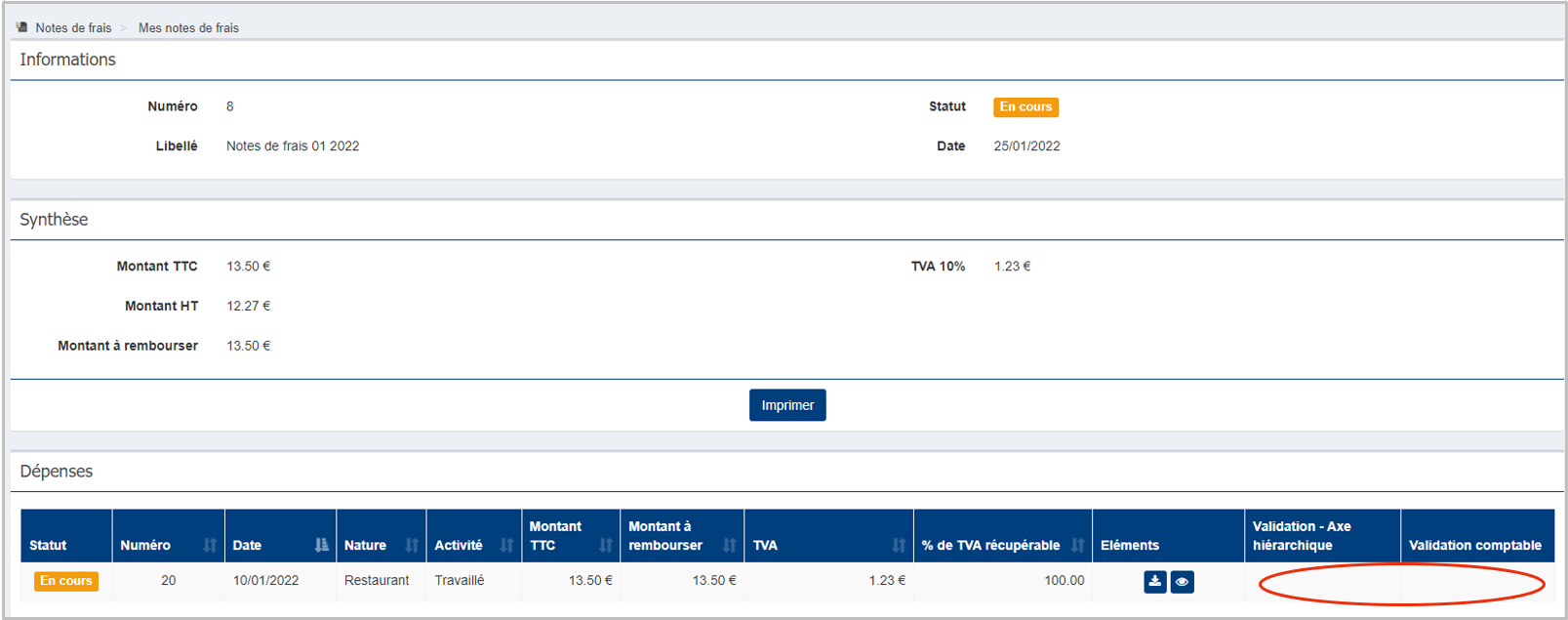Open the Notes de frais breadcrumb link
Viewport: 1568px width, 620px height.
(73, 28)
